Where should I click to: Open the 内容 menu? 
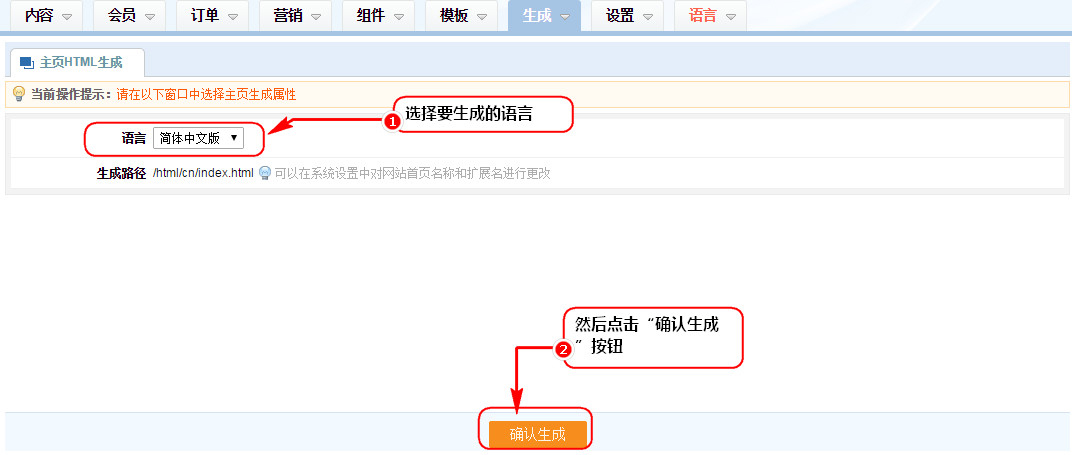pos(39,16)
